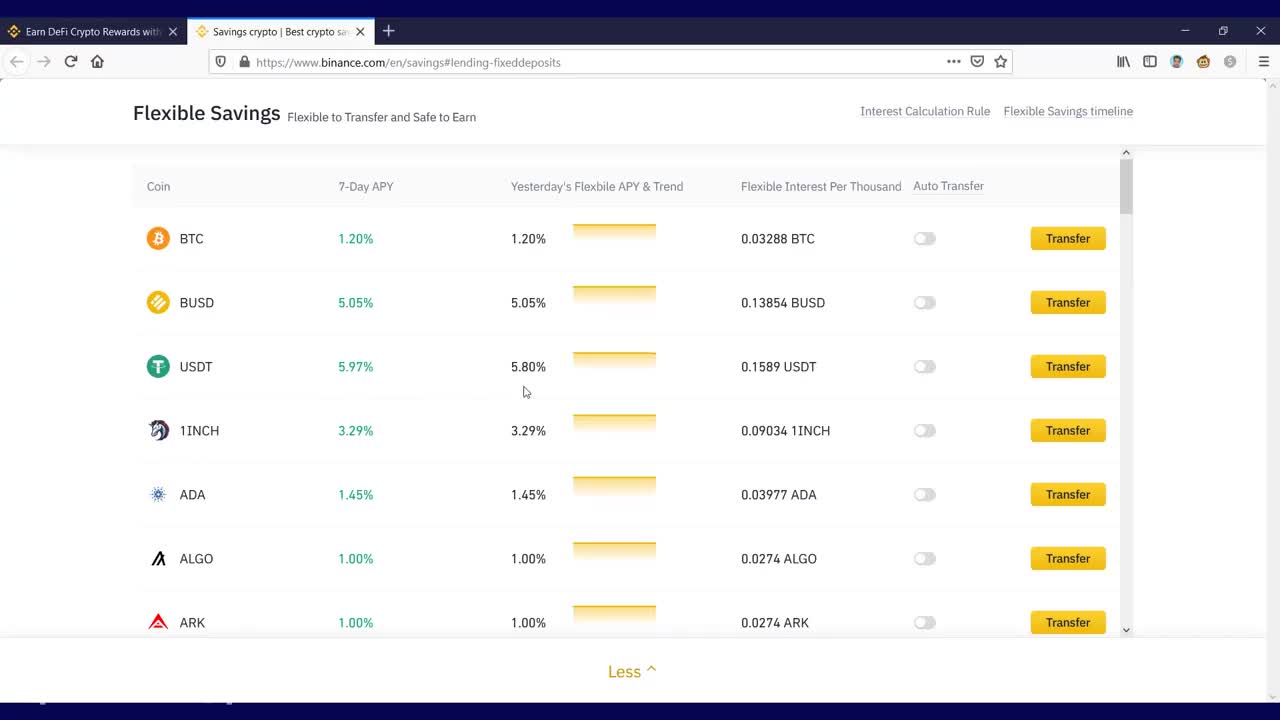Image resolution: width=1280 pixels, height=720 pixels.
Task: Bookmark this page with the star icon
Action: pyautogui.click(x=1000, y=61)
